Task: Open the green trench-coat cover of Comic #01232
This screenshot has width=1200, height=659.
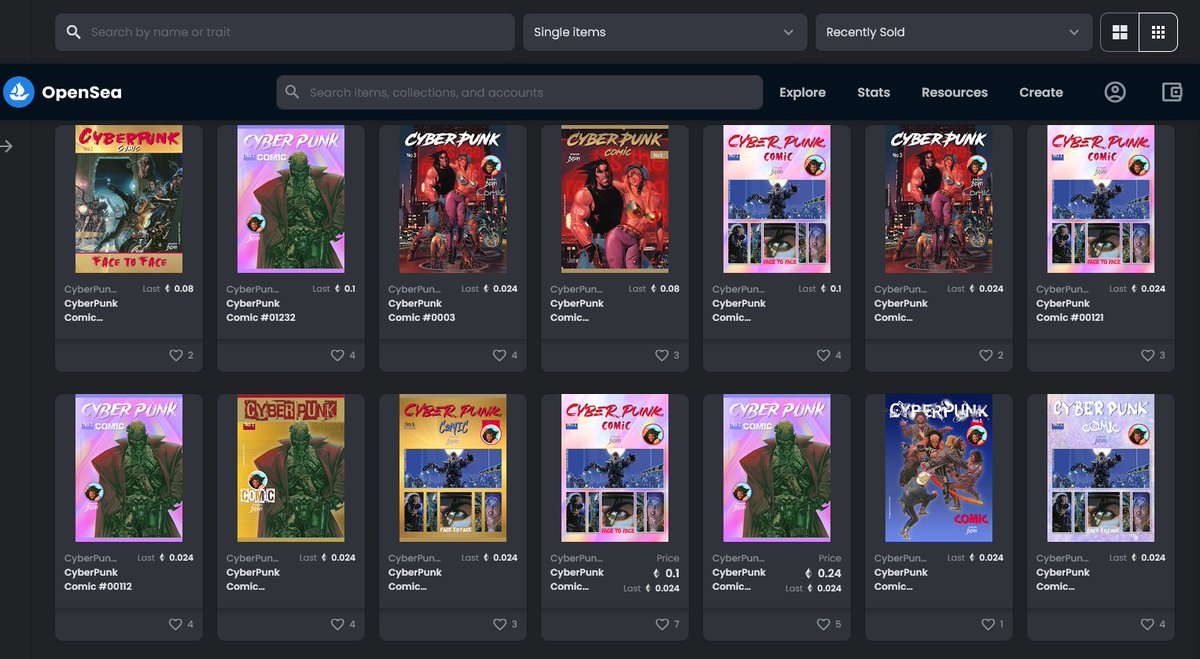Action: tap(291, 199)
